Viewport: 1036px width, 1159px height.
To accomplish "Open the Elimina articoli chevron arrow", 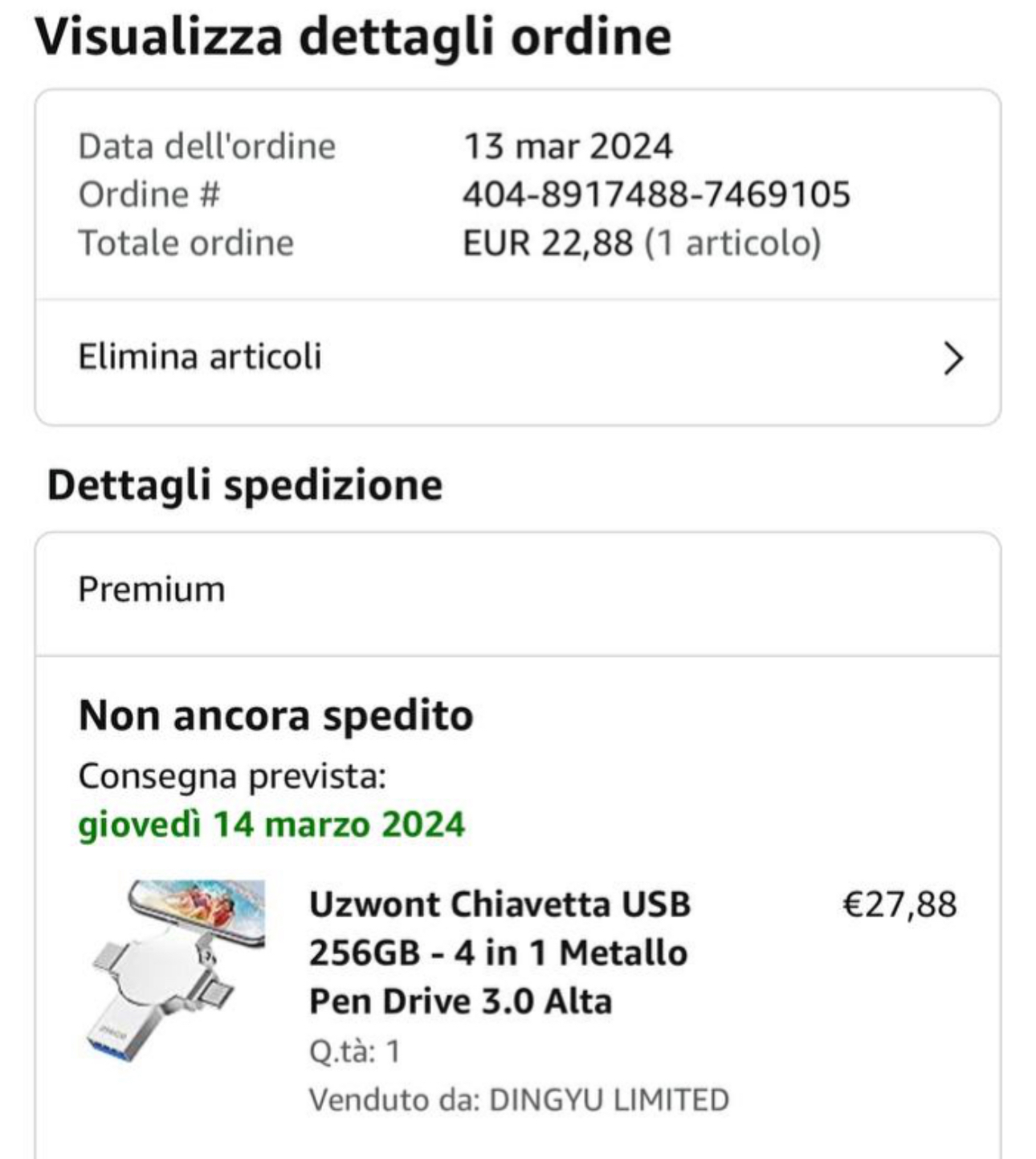I will coord(952,358).
